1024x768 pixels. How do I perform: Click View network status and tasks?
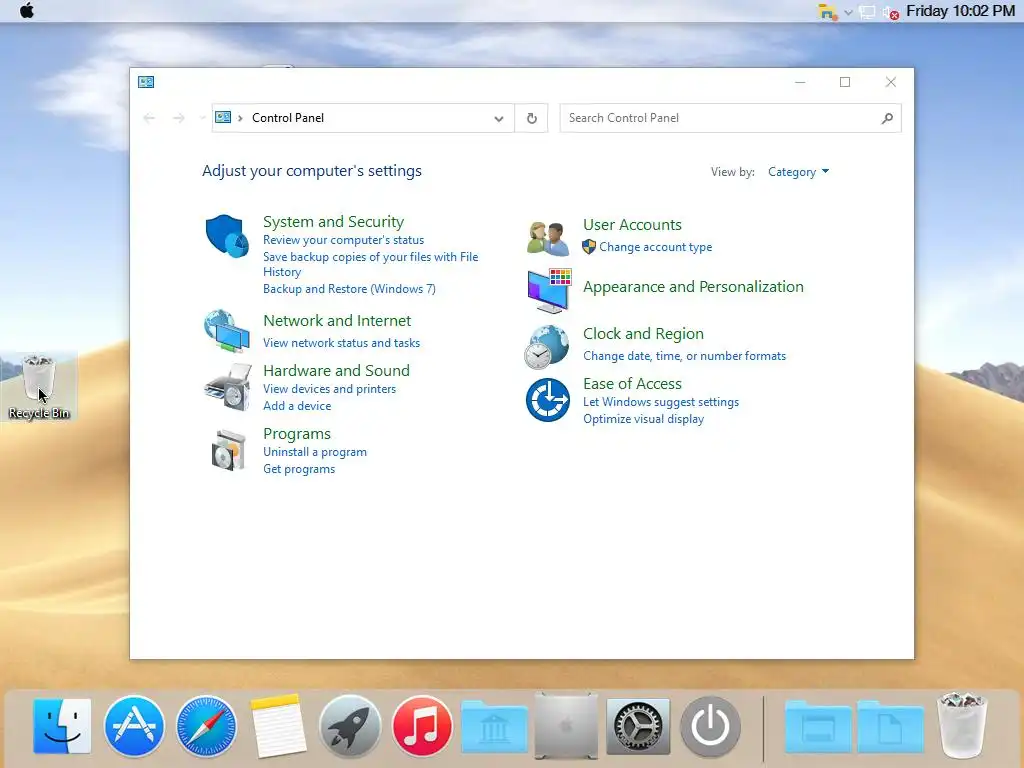342,344
